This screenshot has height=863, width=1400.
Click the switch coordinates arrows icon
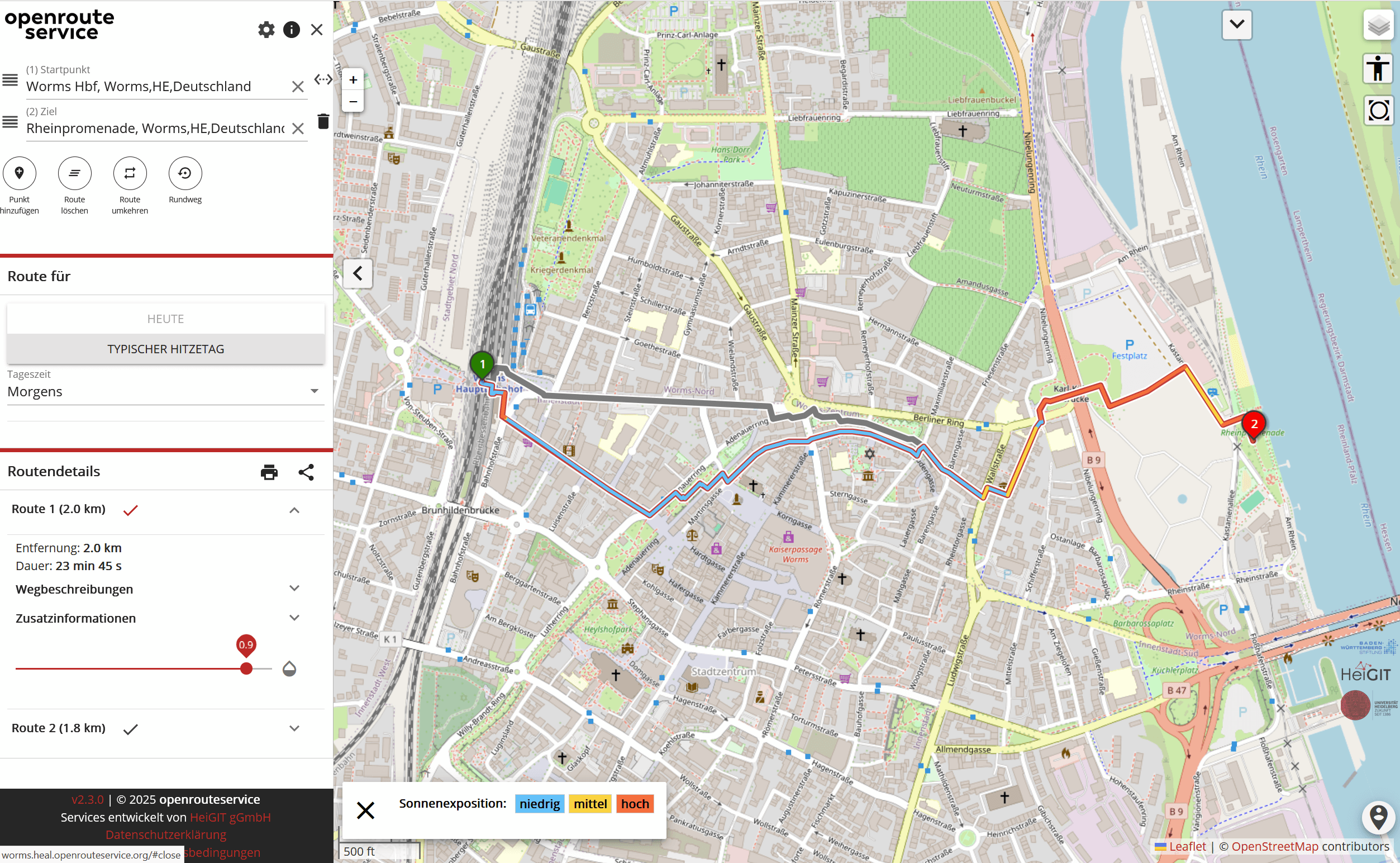(323, 79)
